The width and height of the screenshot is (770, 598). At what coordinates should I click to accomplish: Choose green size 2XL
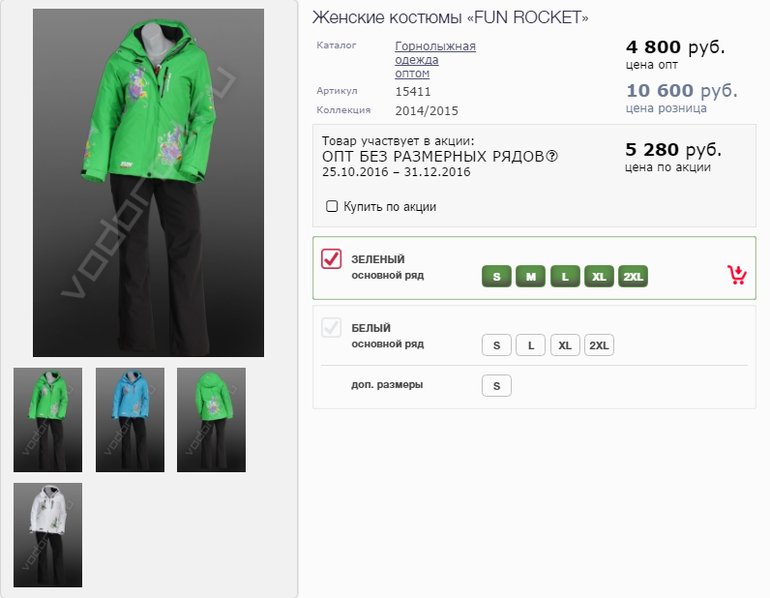click(x=633, y=276)
